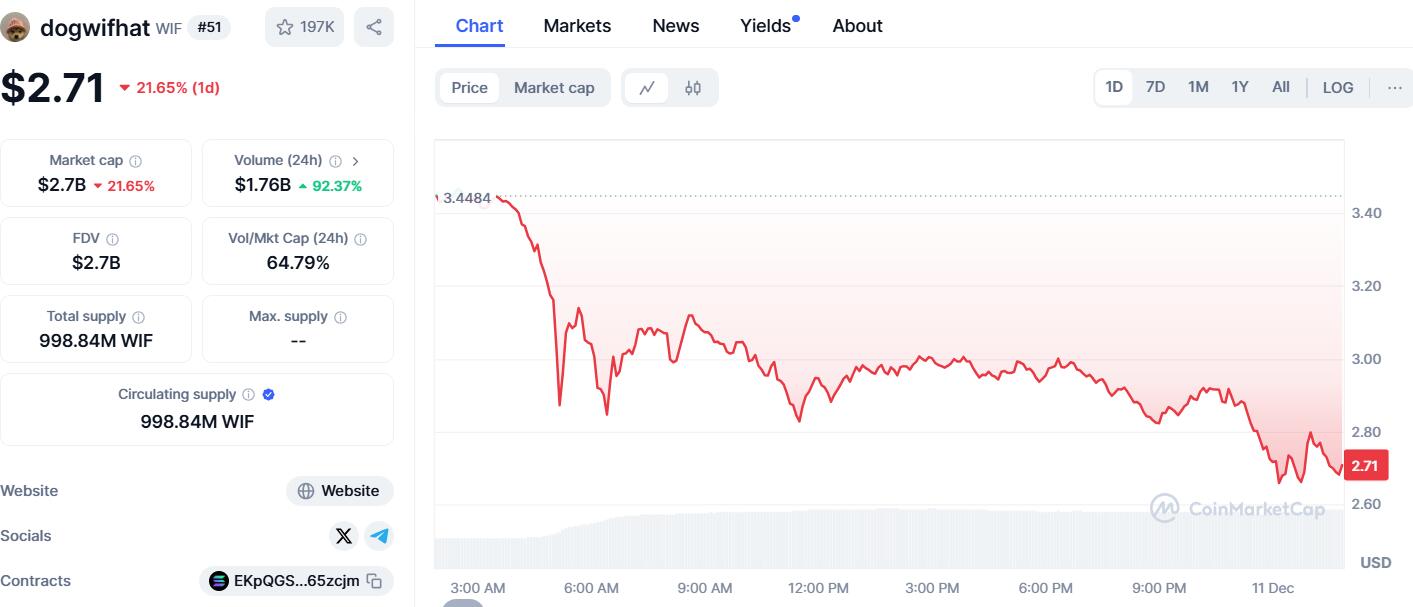This screenshot has width=1413, height=607.
Task: Click the 2.71 current price marker
Action: 1365,466
